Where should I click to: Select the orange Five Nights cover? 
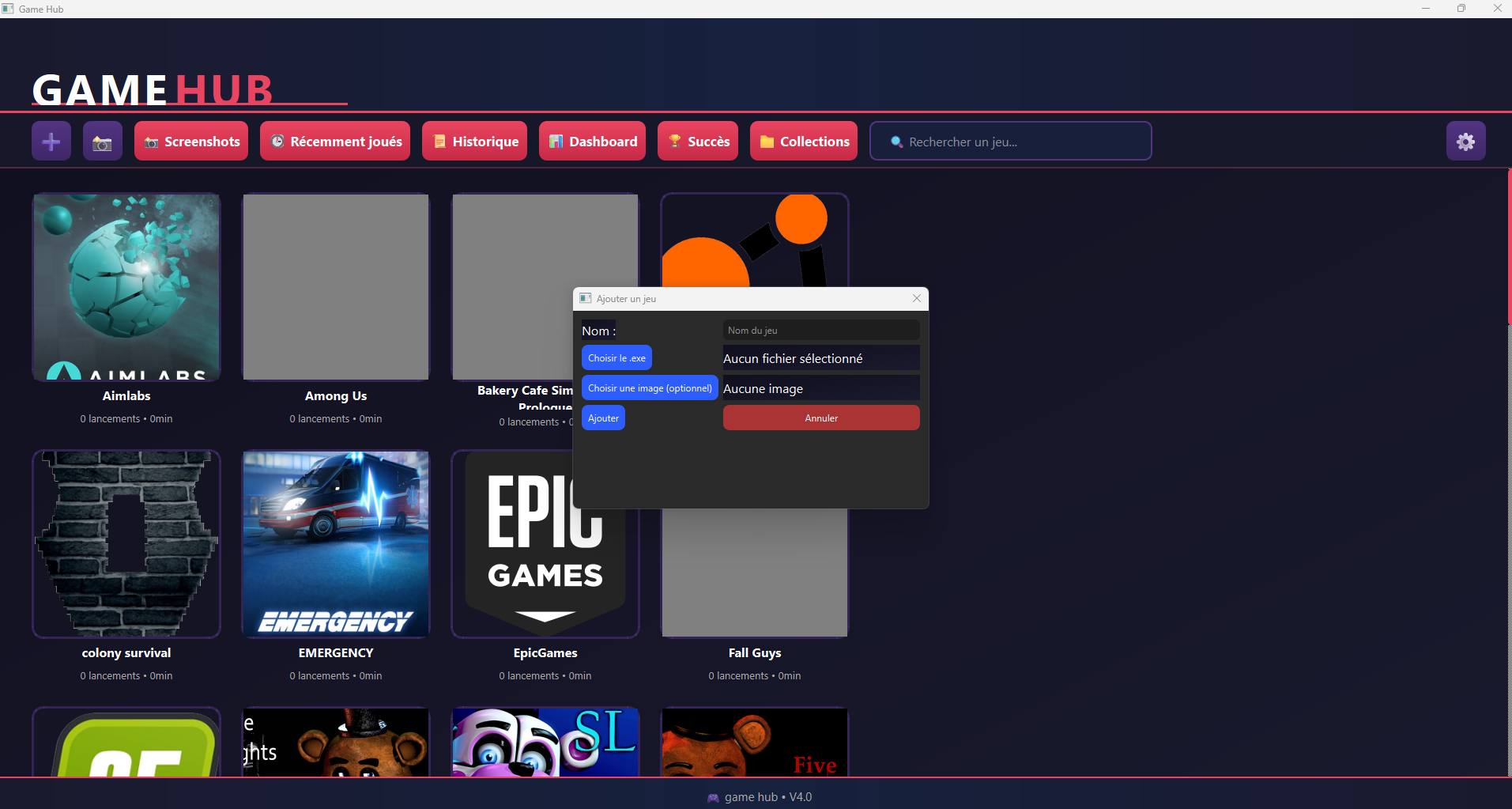(x=755, y=742)
